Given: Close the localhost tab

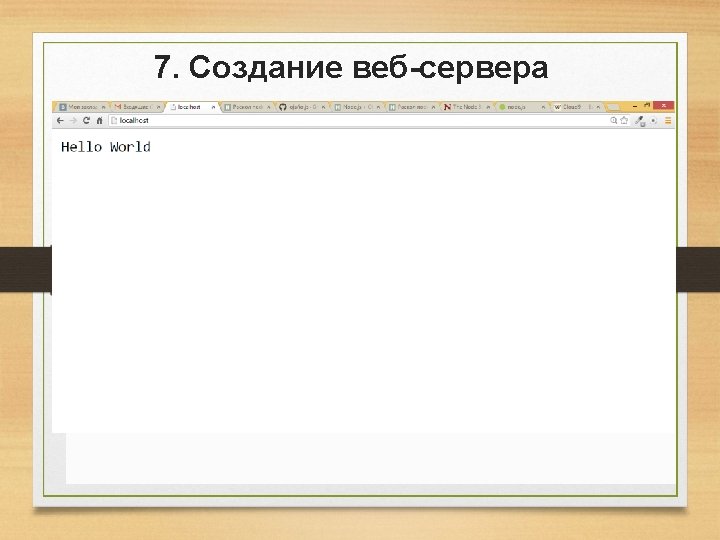Looking at the screenshot, I should point(213,107).
